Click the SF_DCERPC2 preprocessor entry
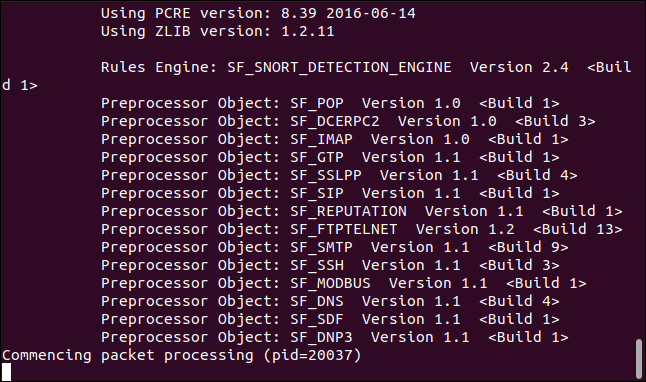 [x=348, y=121]
